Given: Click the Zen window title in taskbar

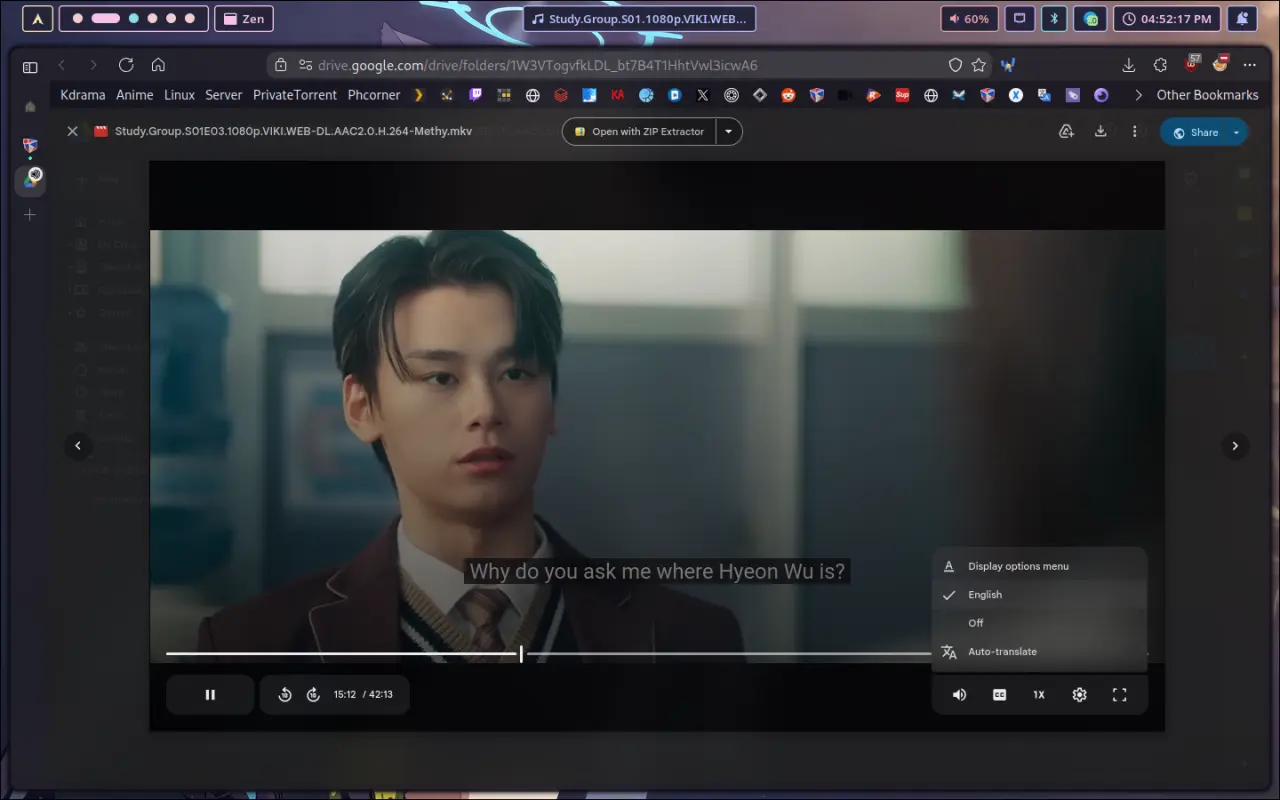Looking at the screenshot, I should click(243, 19).
